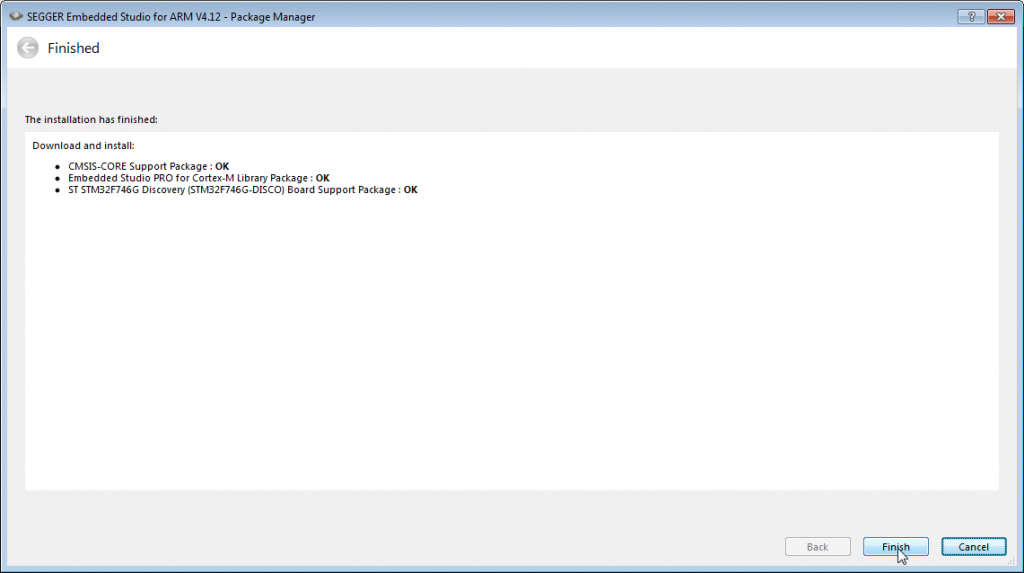The image size is (1024, 573).
Task: Click the window title text in the title bar
Action: point(170,17)
